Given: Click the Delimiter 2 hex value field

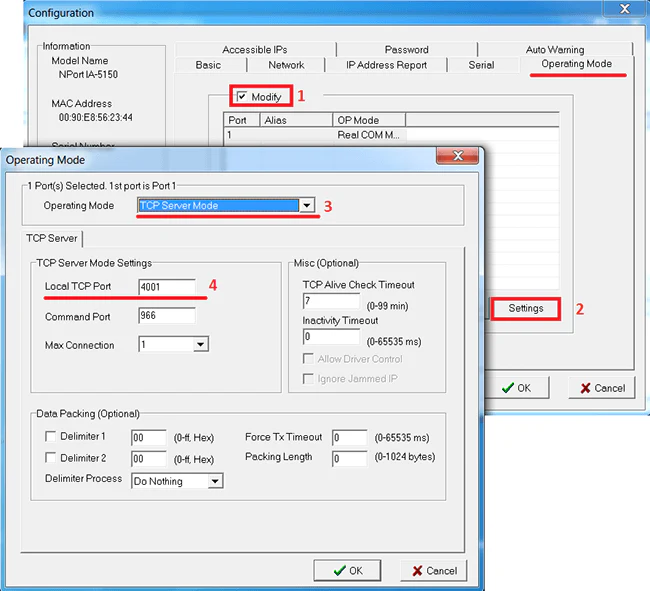Looking at the screenshot, I should click(149, 459).
